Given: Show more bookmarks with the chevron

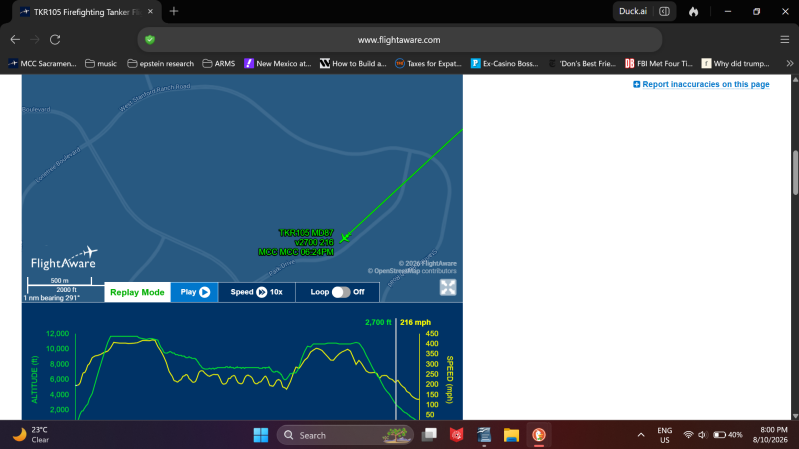Looking at the screenshot, I should coord(789,64).
